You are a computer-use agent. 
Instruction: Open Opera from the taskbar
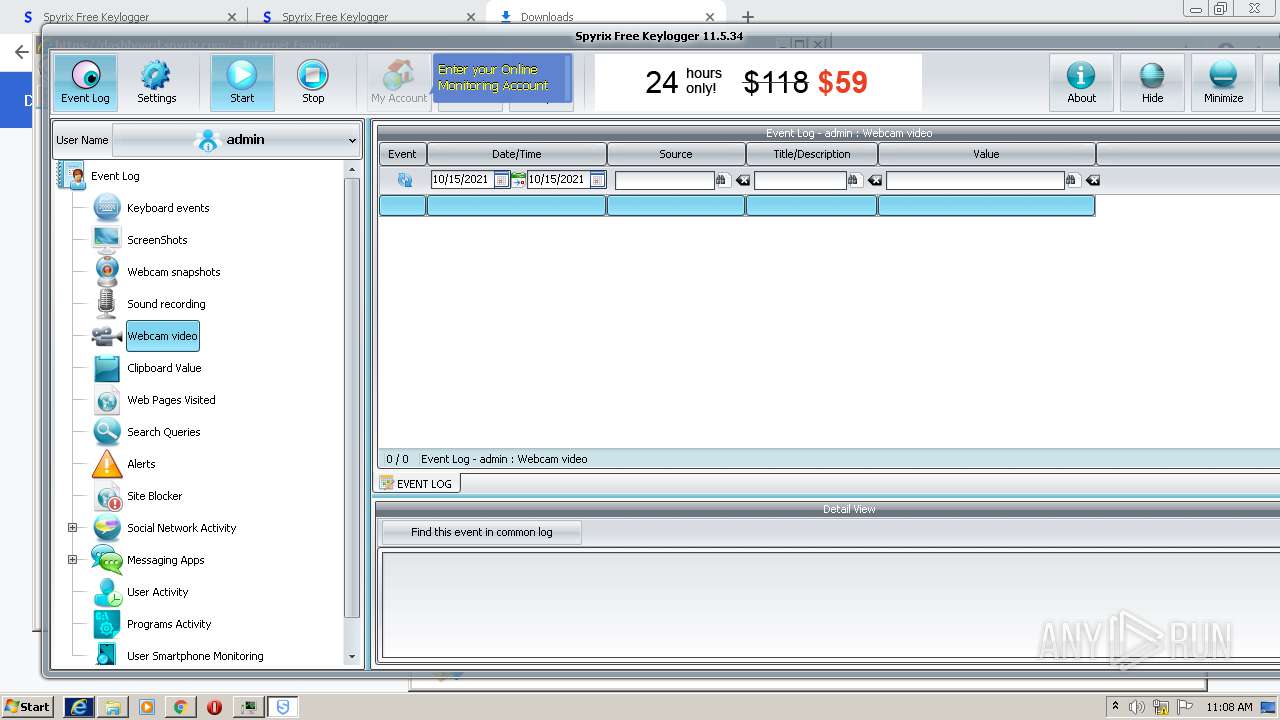coord(214,707)
